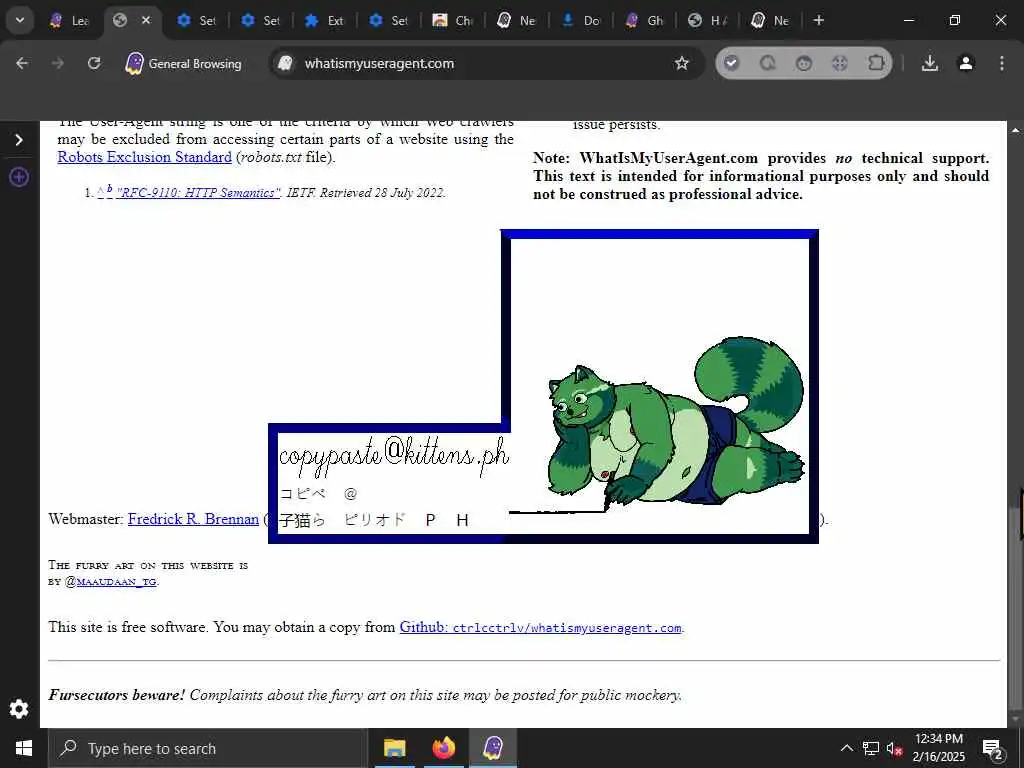
Task: Close the active whatismyuseragent tab
Action: pos(146,20)
